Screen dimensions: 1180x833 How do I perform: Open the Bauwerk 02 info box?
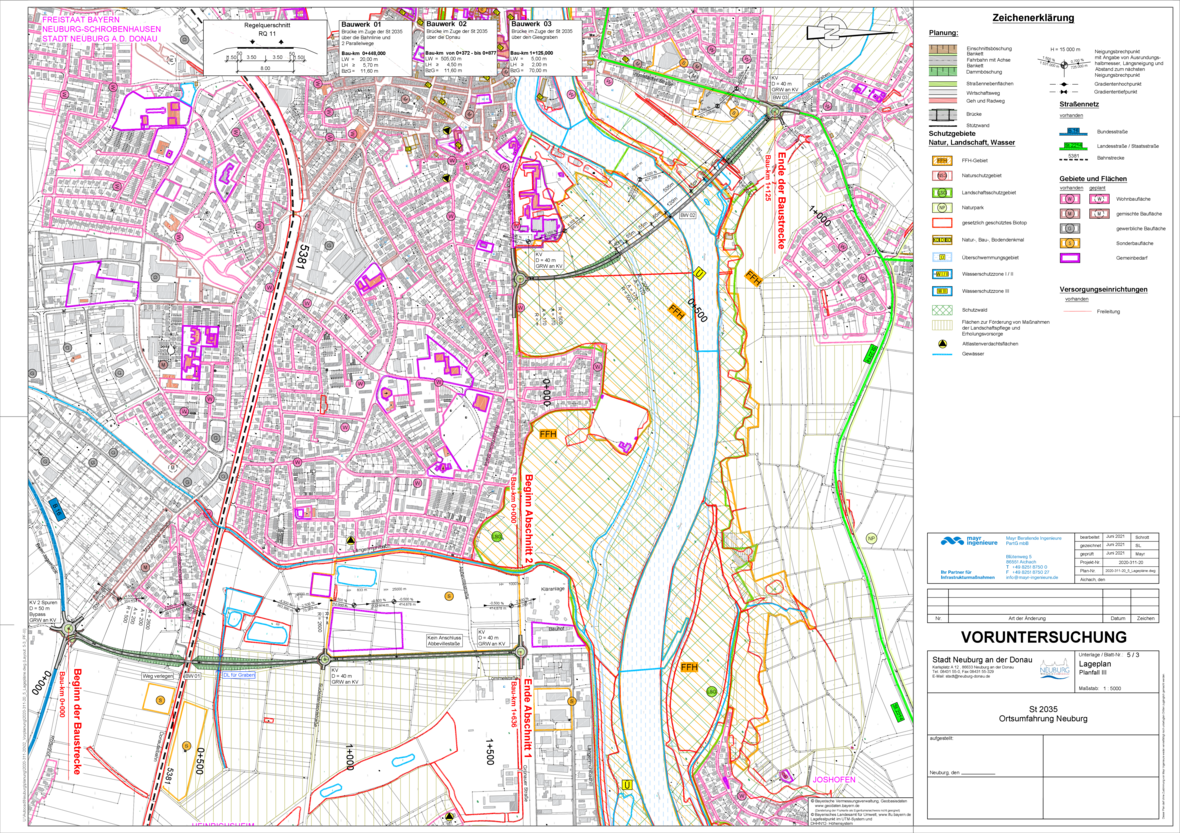pyautogui.click(x=462, y=46)
